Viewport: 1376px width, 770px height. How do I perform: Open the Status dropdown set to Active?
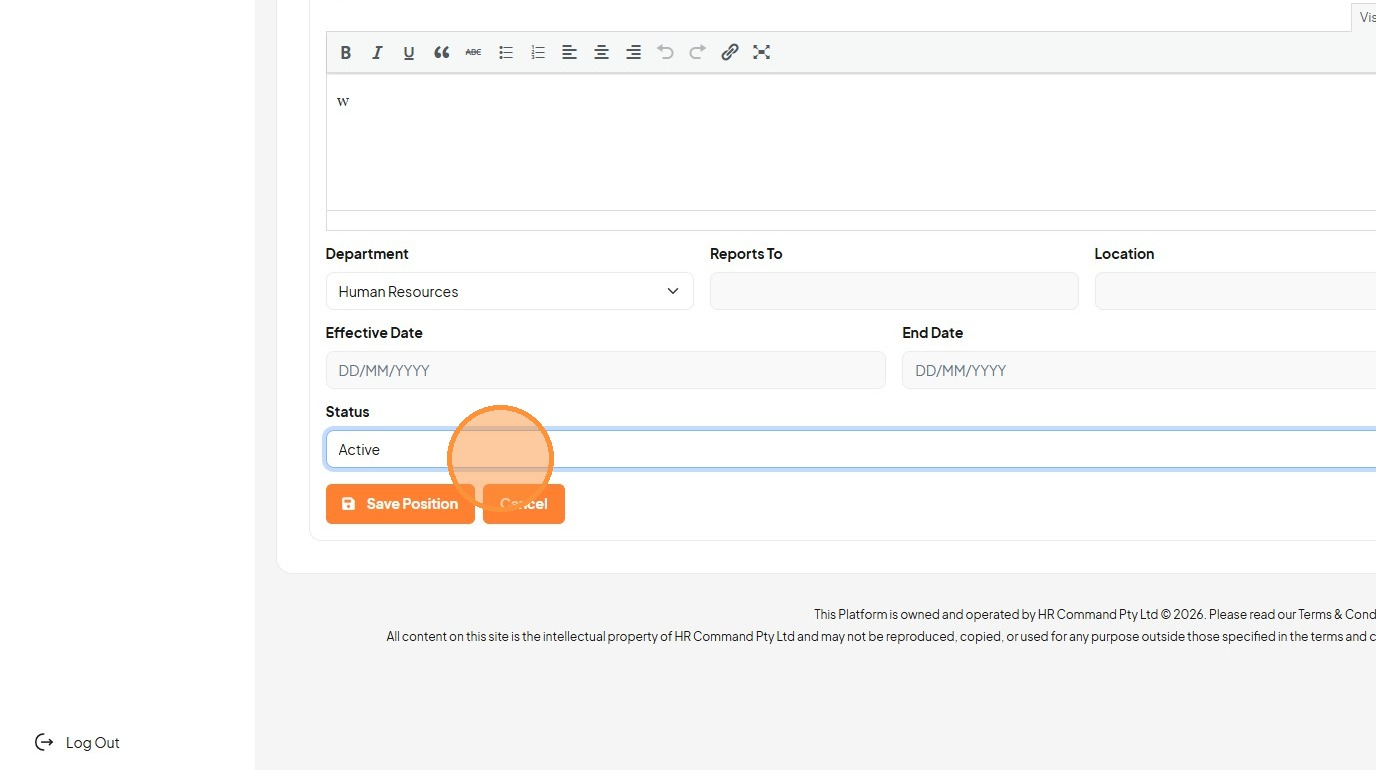pos(851,450)
